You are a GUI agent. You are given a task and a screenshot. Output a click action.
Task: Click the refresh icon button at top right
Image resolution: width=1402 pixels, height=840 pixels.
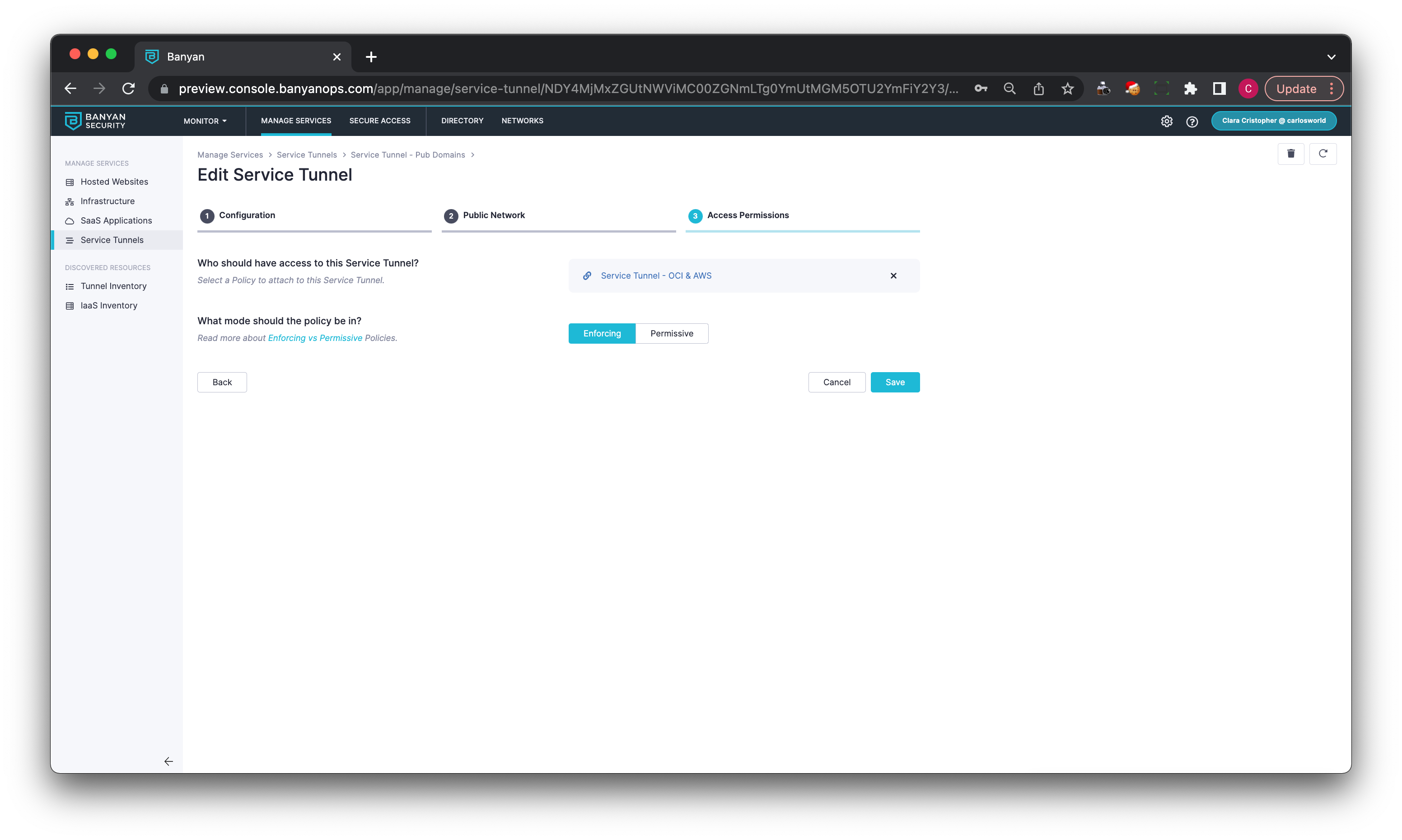coord(1323,154)
